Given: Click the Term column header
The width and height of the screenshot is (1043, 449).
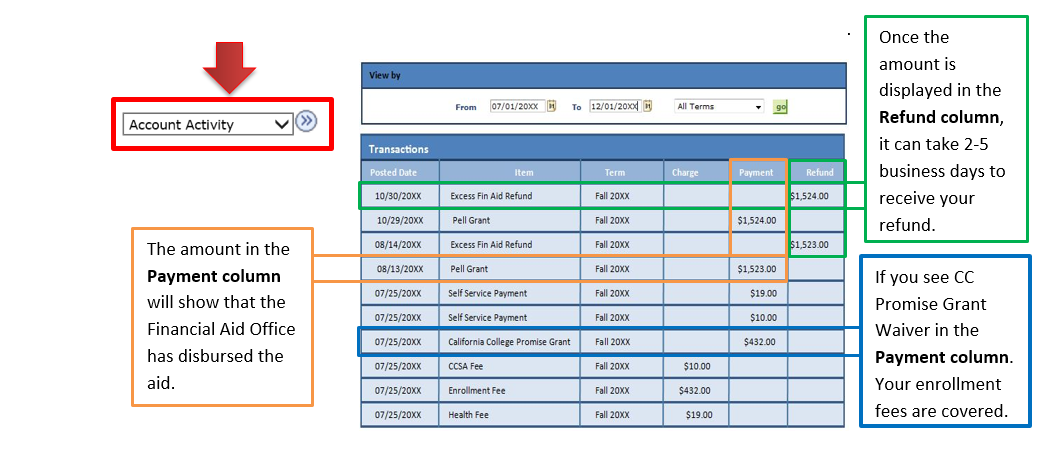Looking at the screenshot, I should (620, 172).
